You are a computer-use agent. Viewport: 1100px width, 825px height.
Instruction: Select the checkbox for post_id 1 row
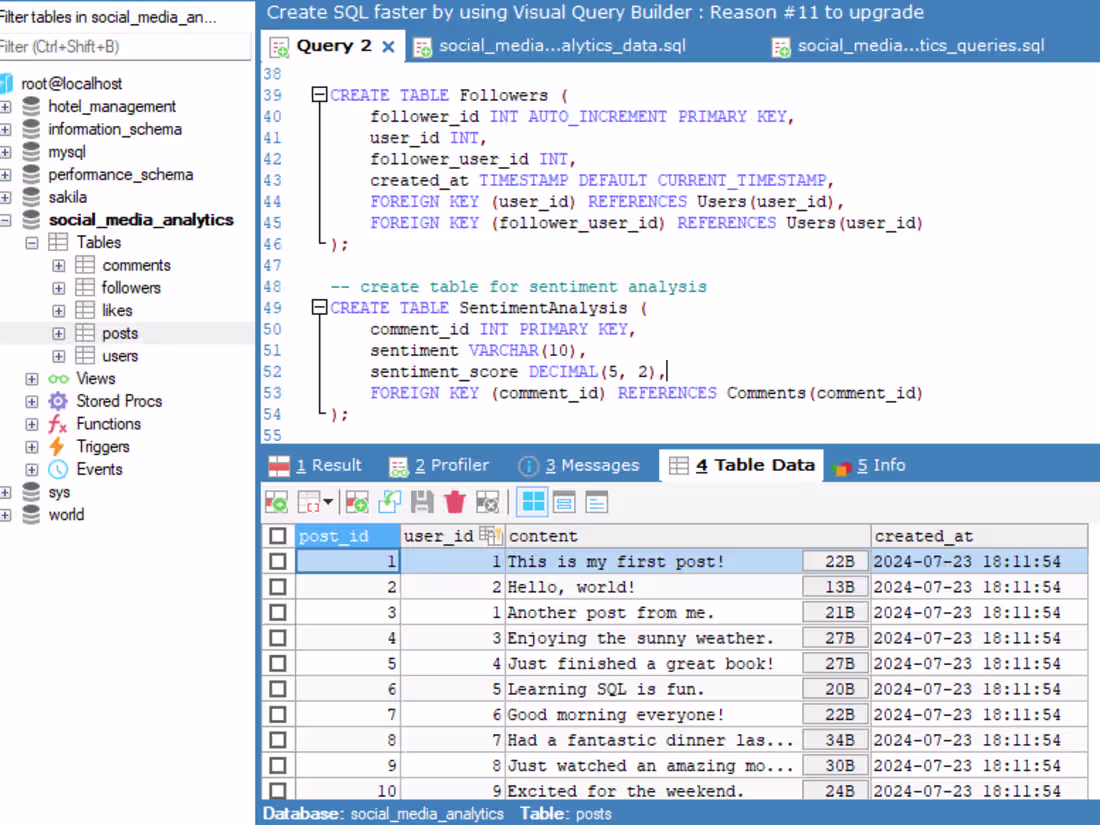[277, 561]
